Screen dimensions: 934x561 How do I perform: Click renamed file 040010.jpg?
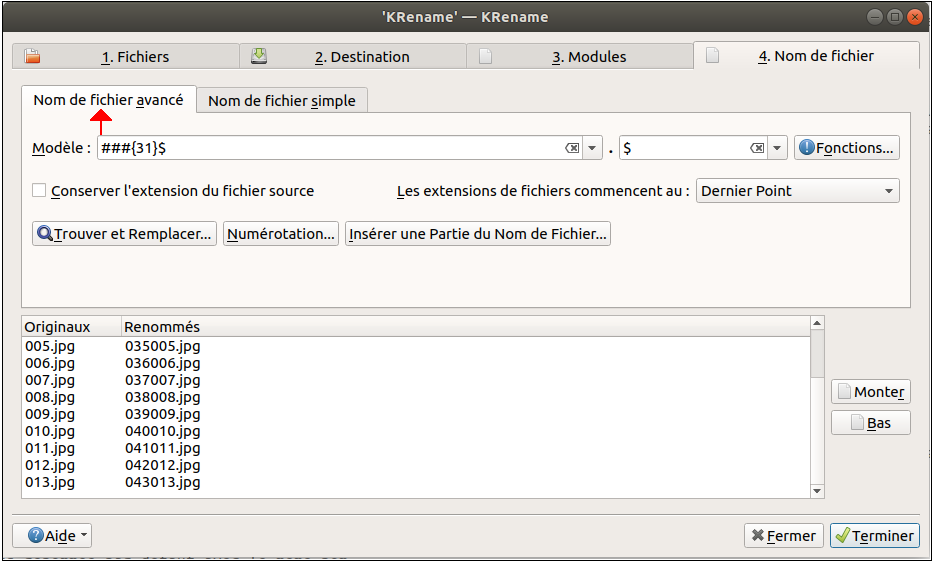coord(163,431)
